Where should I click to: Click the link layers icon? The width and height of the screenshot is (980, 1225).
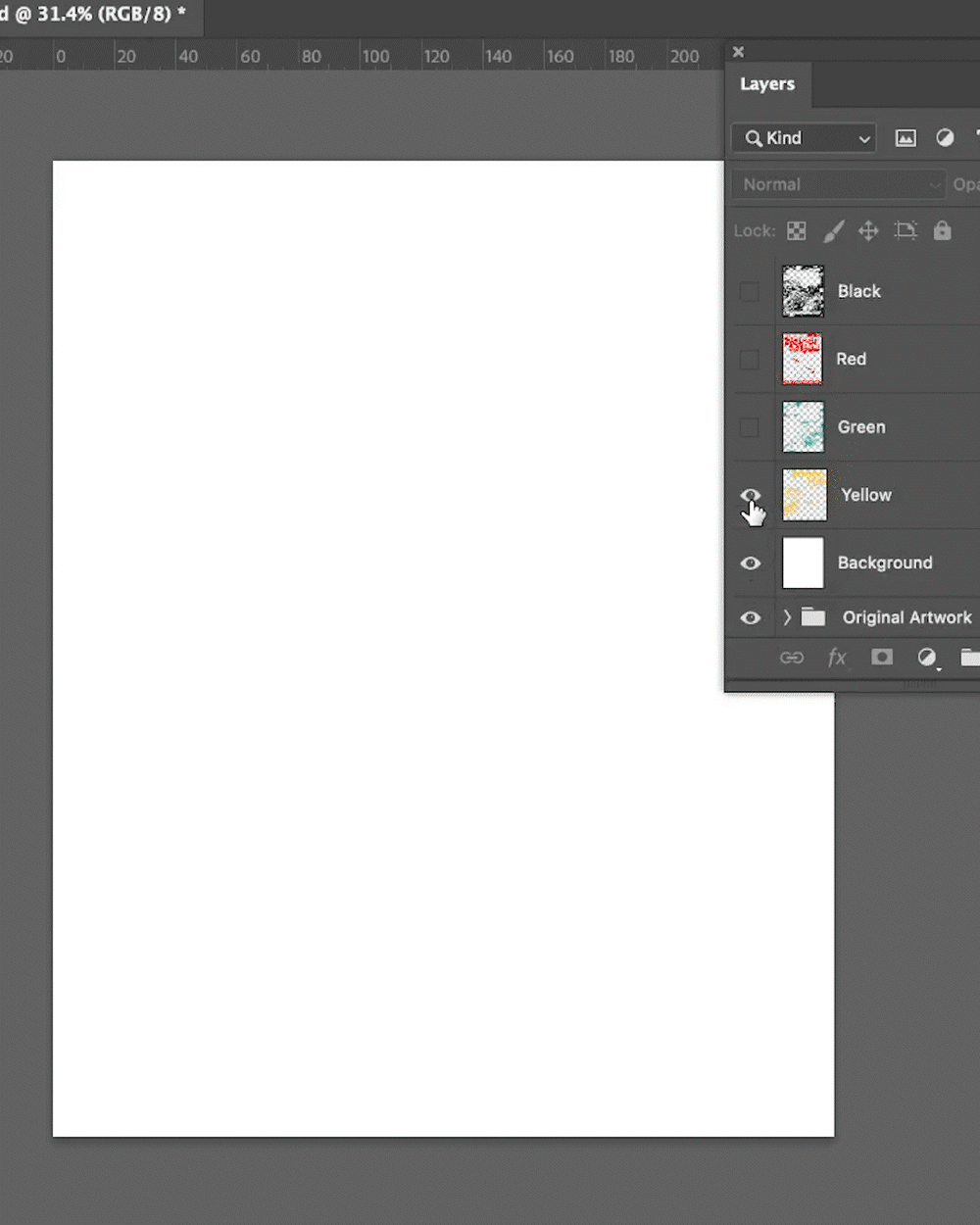[x=792, y=658]
